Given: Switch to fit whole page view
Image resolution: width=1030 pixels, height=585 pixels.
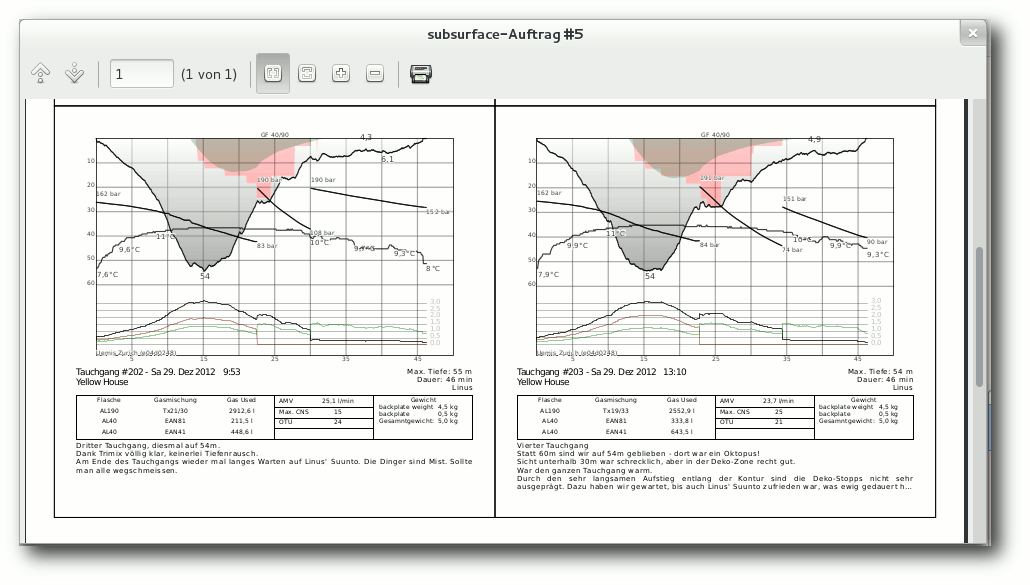Looking at the screenshot, I should click(307, 73).
